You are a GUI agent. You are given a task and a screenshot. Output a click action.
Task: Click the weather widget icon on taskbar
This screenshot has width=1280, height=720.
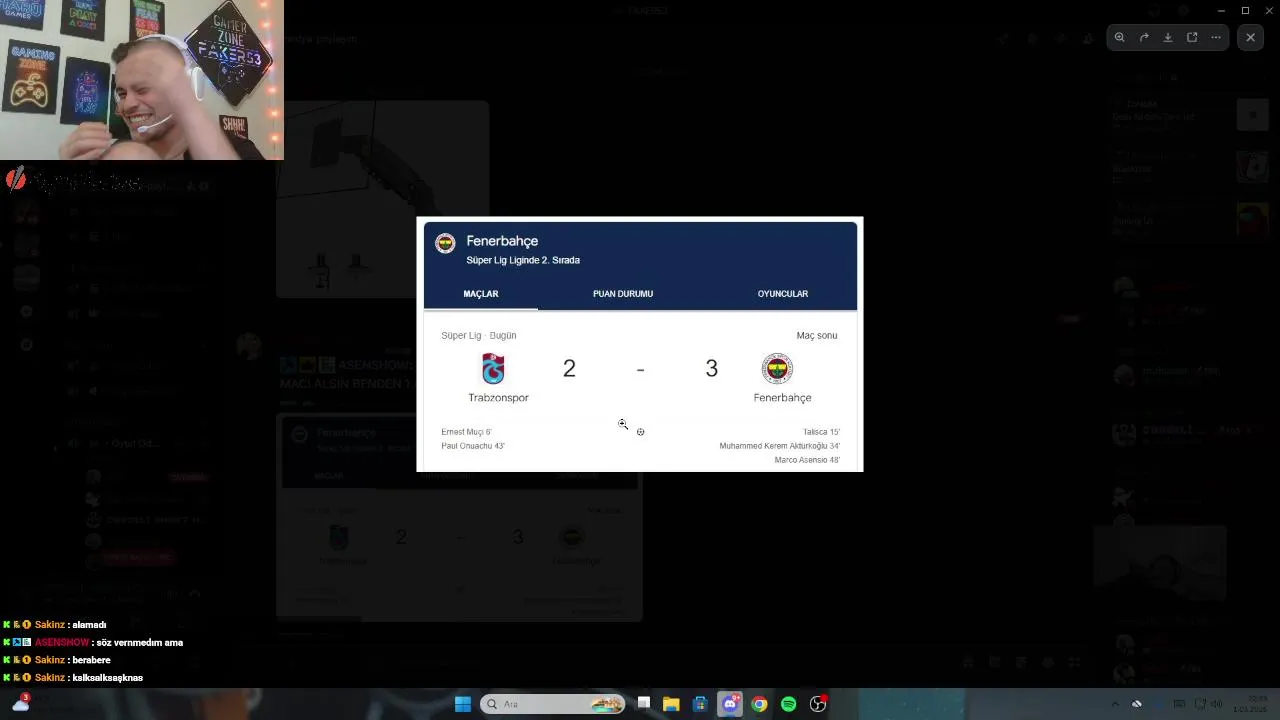point(20,703)
